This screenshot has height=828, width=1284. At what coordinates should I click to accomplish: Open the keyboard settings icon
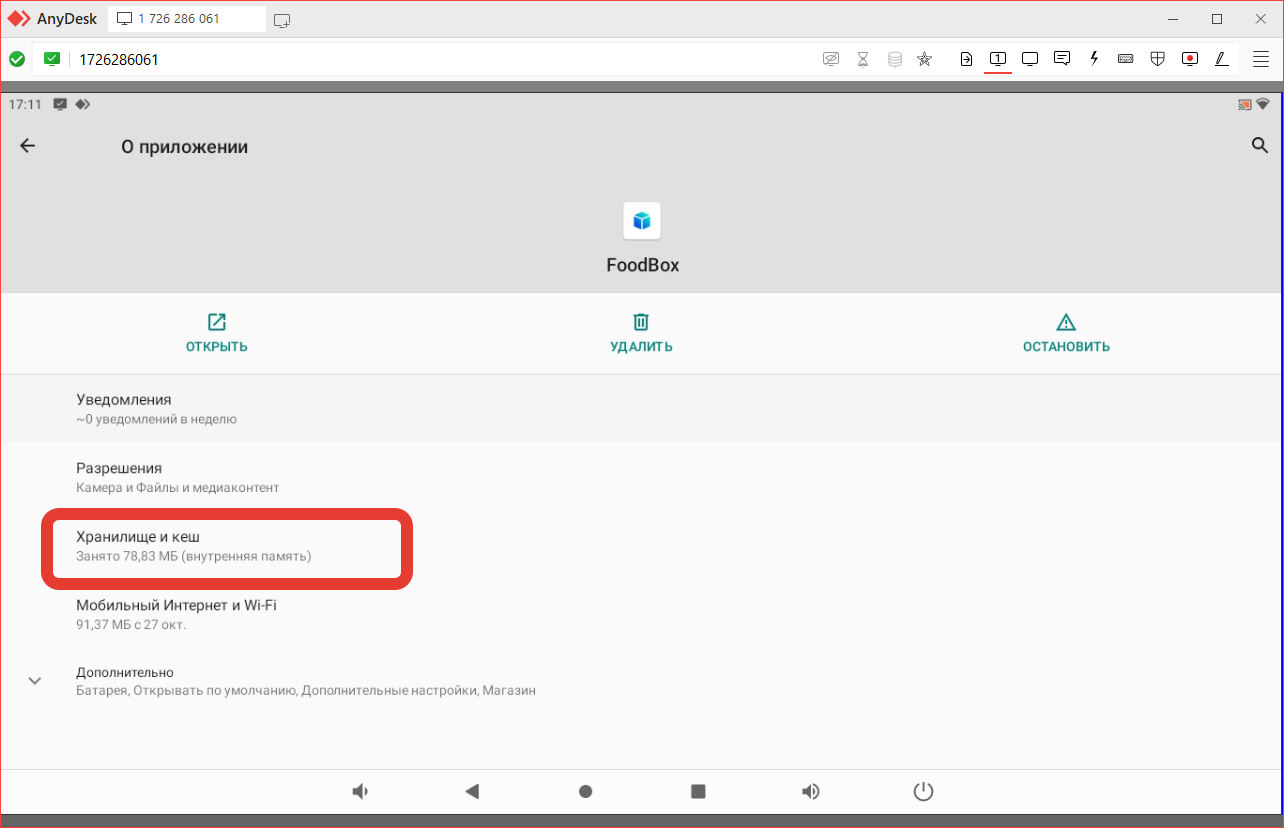click(x=1126, y=59)
